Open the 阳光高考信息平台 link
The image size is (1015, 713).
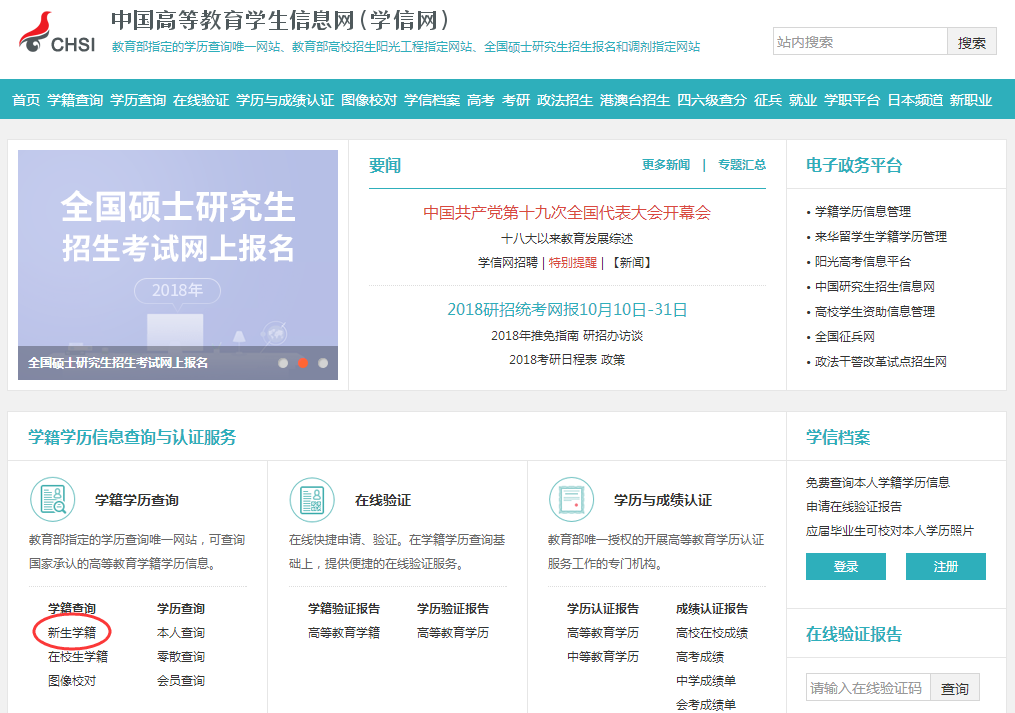863,262
